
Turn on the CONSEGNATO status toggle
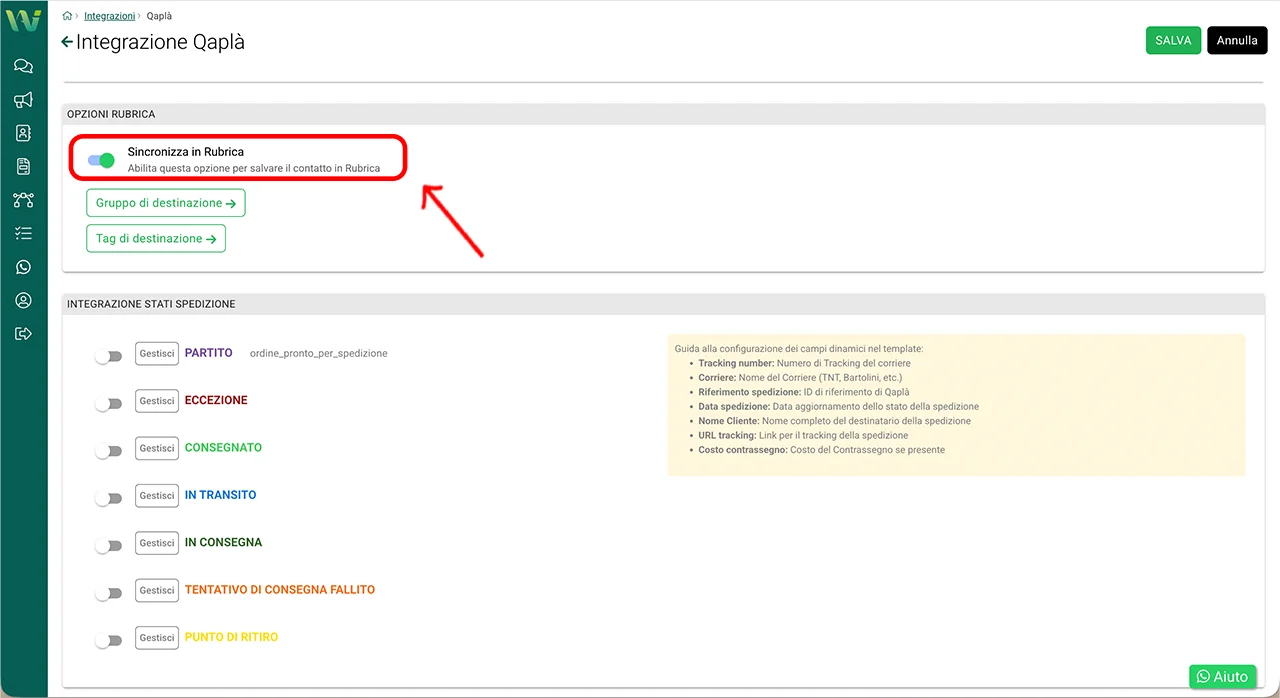click(108, 451)
